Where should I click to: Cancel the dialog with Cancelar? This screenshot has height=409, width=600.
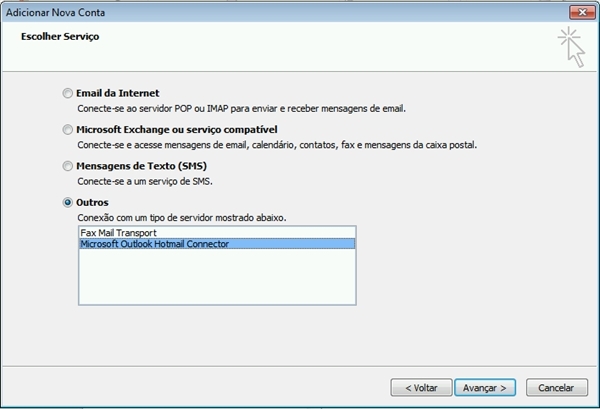coord(556,388)
